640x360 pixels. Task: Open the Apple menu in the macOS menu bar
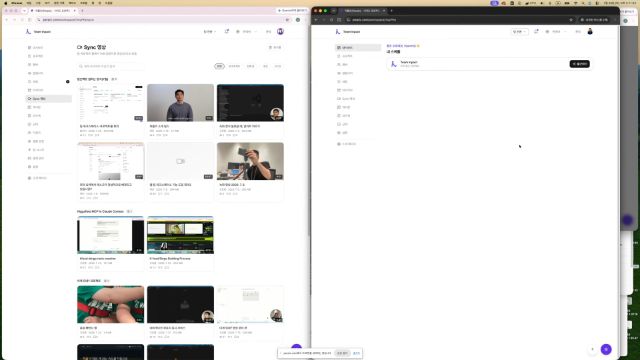pos(6,3)
